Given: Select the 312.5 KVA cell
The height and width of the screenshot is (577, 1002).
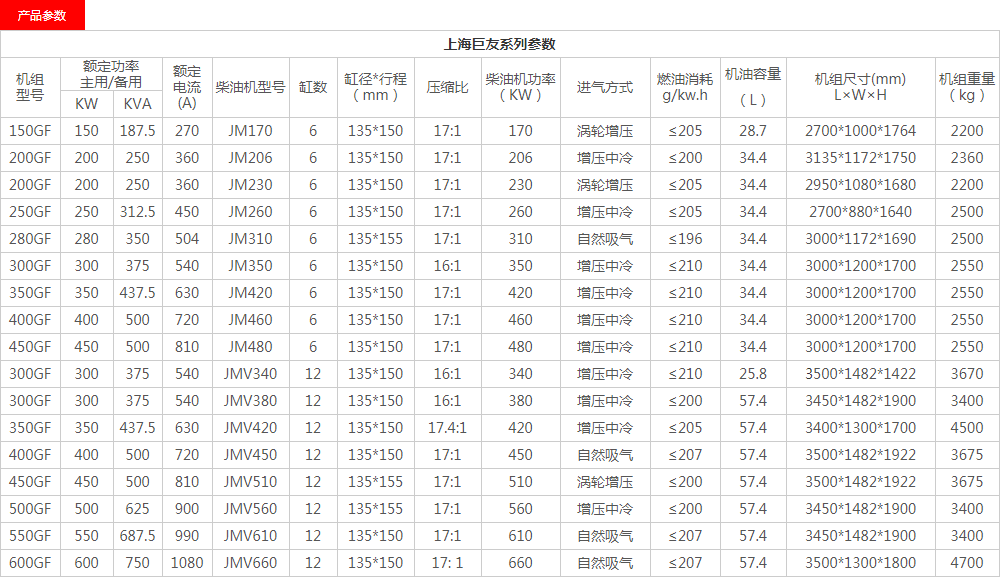Looking at the screenshot, I should click(137, 212).
